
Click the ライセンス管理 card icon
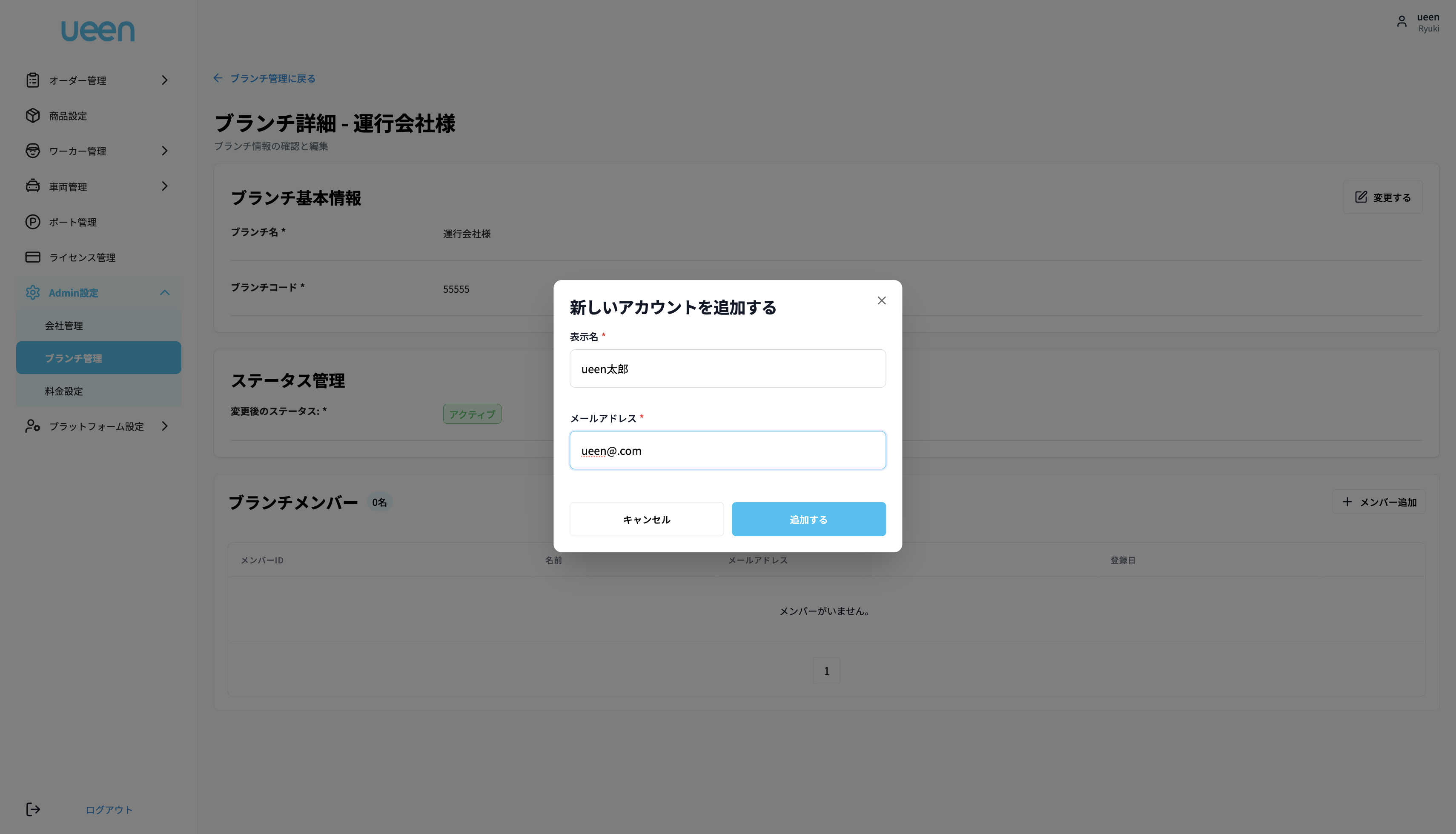pyautogui.click(x=33, y=257)
